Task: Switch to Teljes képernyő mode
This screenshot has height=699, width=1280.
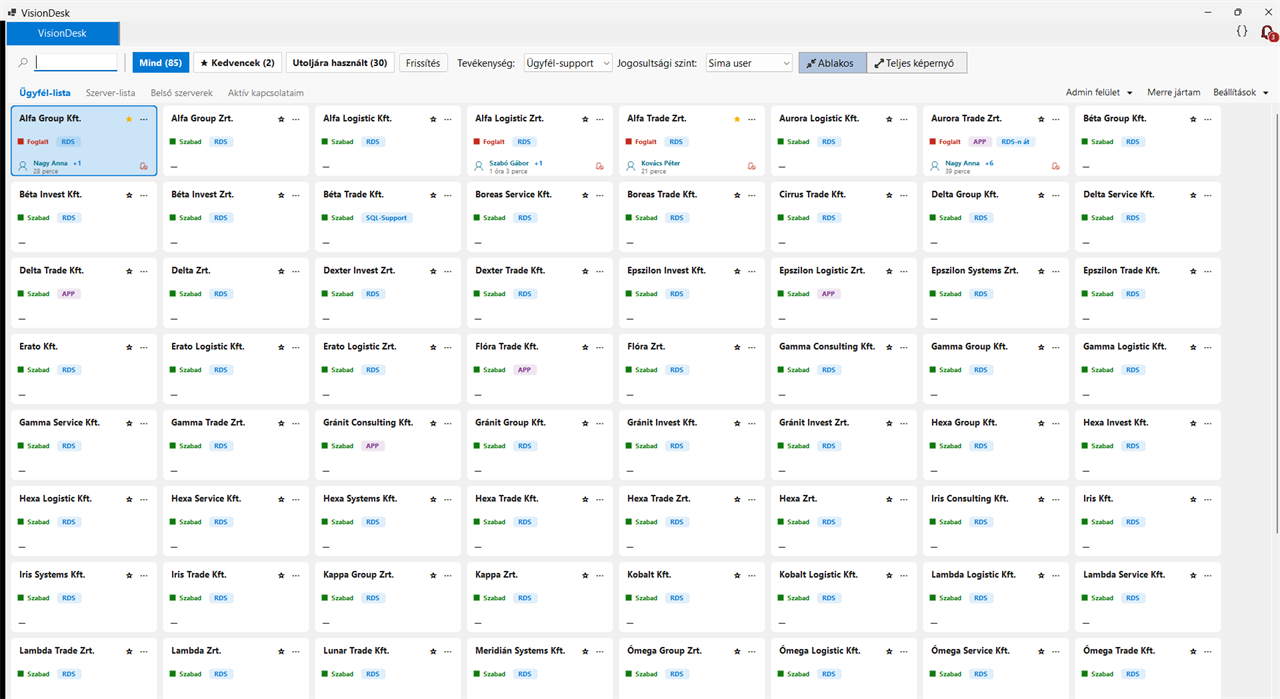Action: tap(917, 63)
